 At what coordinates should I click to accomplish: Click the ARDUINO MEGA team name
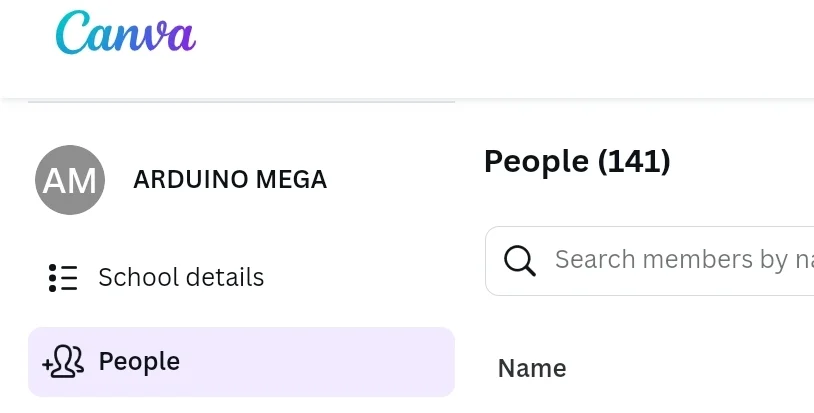pos(230,180)
